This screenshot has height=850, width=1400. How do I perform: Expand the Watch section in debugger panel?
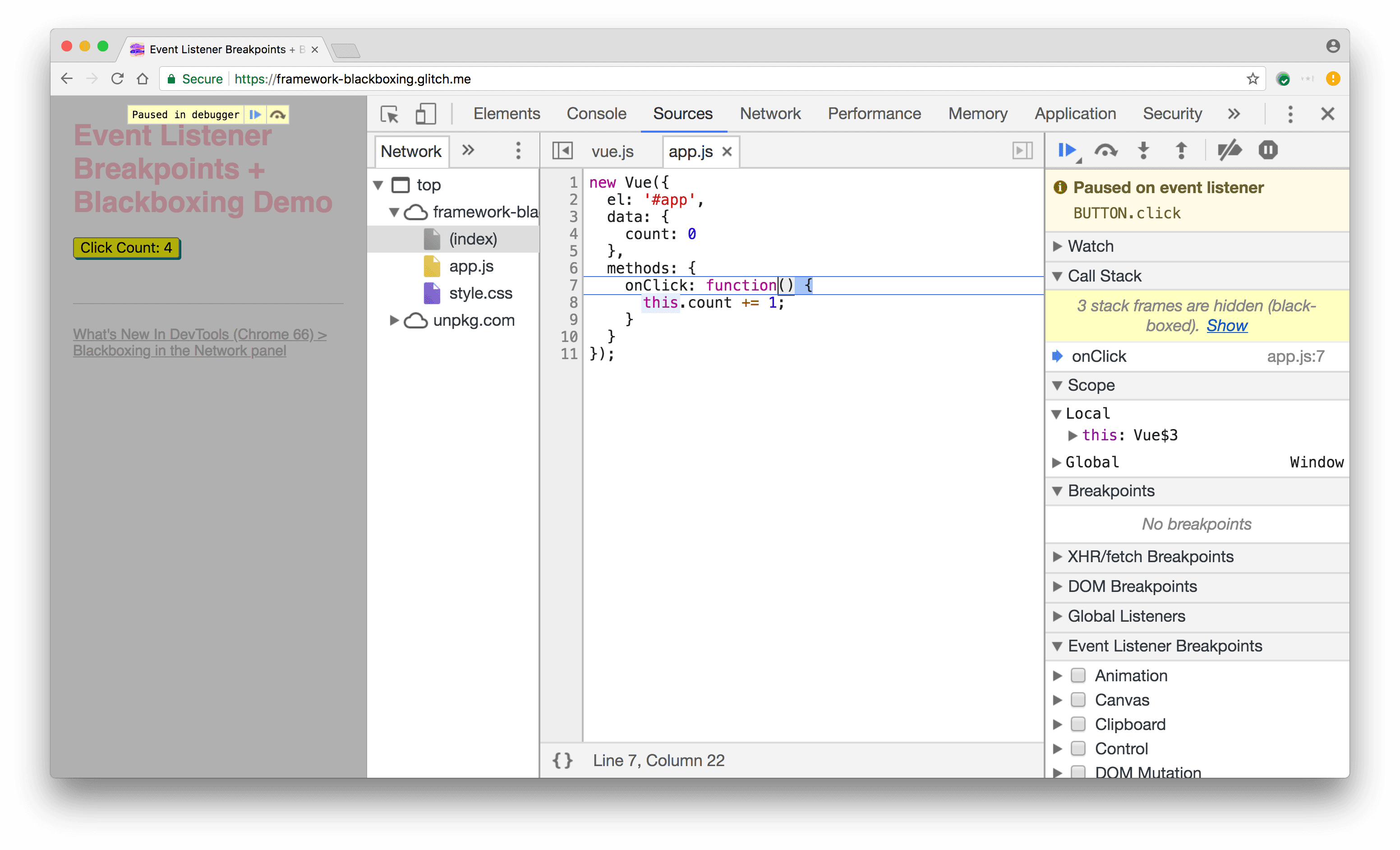point(1062,246)
